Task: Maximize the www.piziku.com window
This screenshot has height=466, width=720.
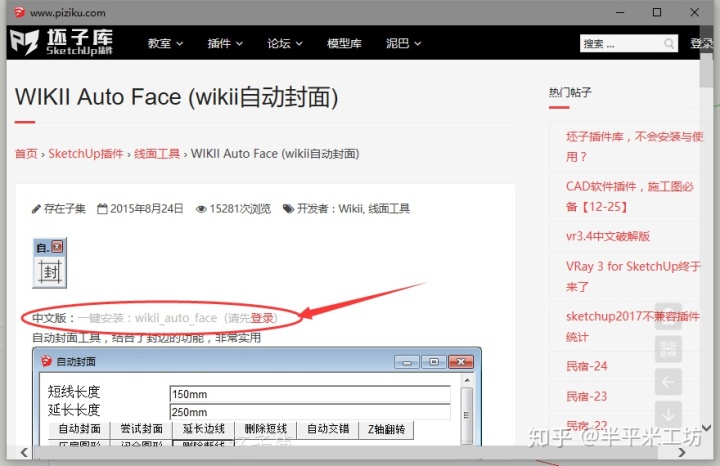Action: [x=657, y=12]
